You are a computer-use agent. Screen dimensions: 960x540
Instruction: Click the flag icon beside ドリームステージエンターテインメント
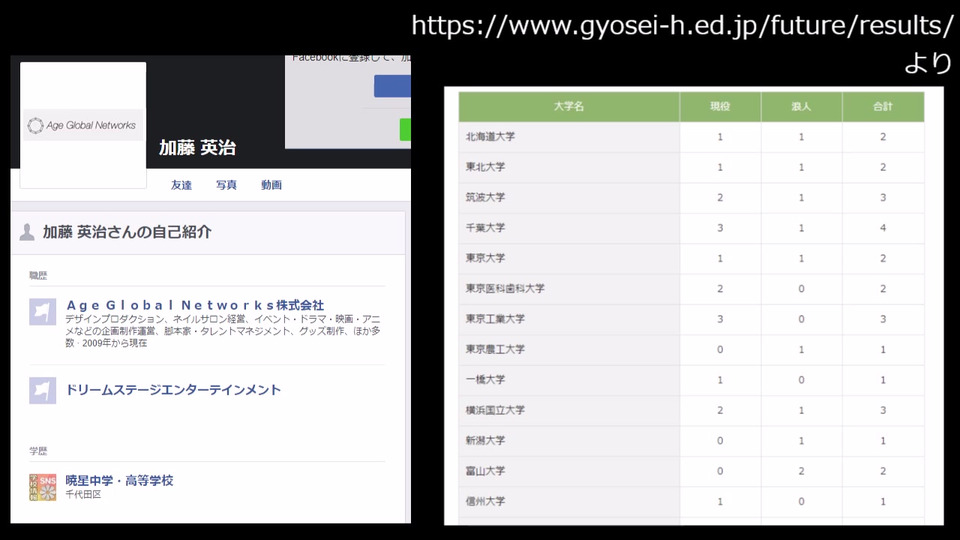[x=43, y=391]
